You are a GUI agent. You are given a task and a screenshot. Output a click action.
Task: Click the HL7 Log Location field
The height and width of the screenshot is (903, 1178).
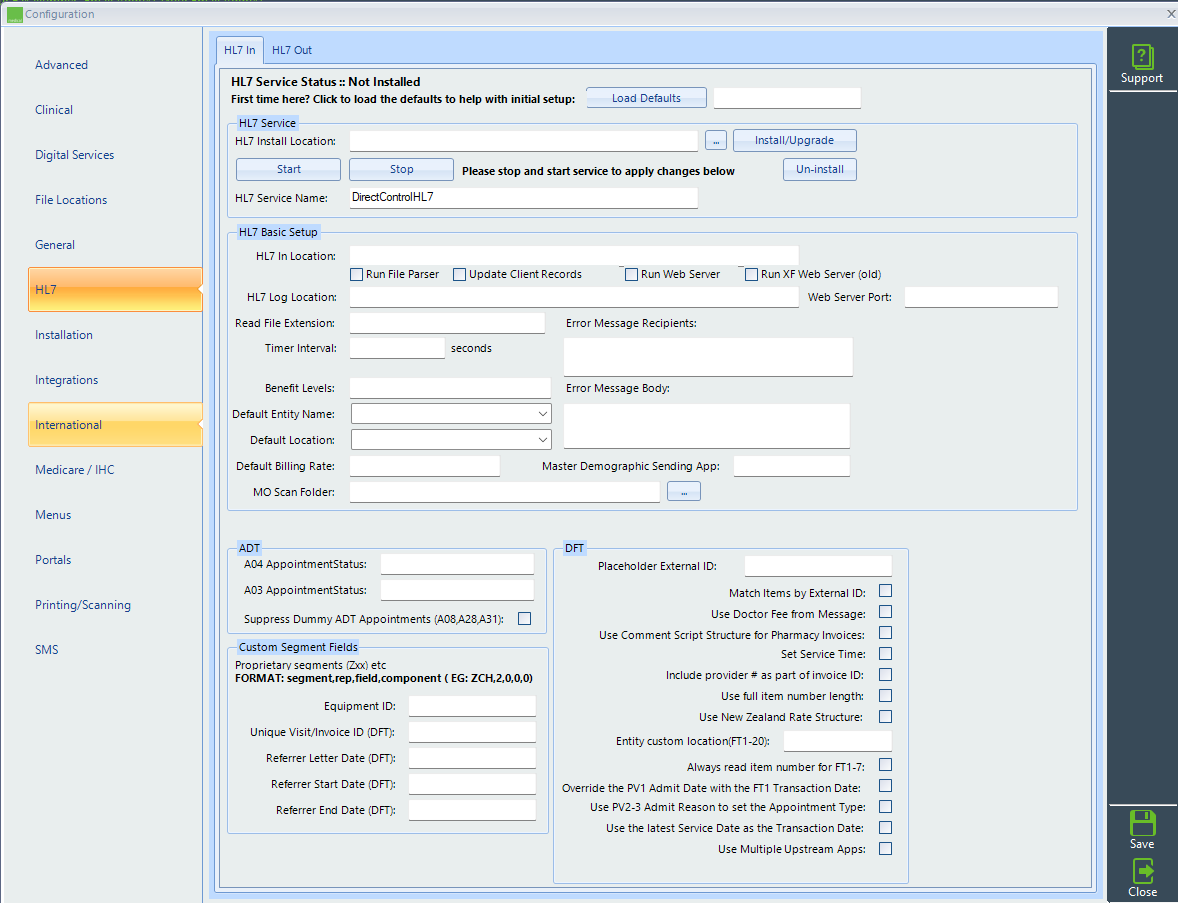pos(574,297)
